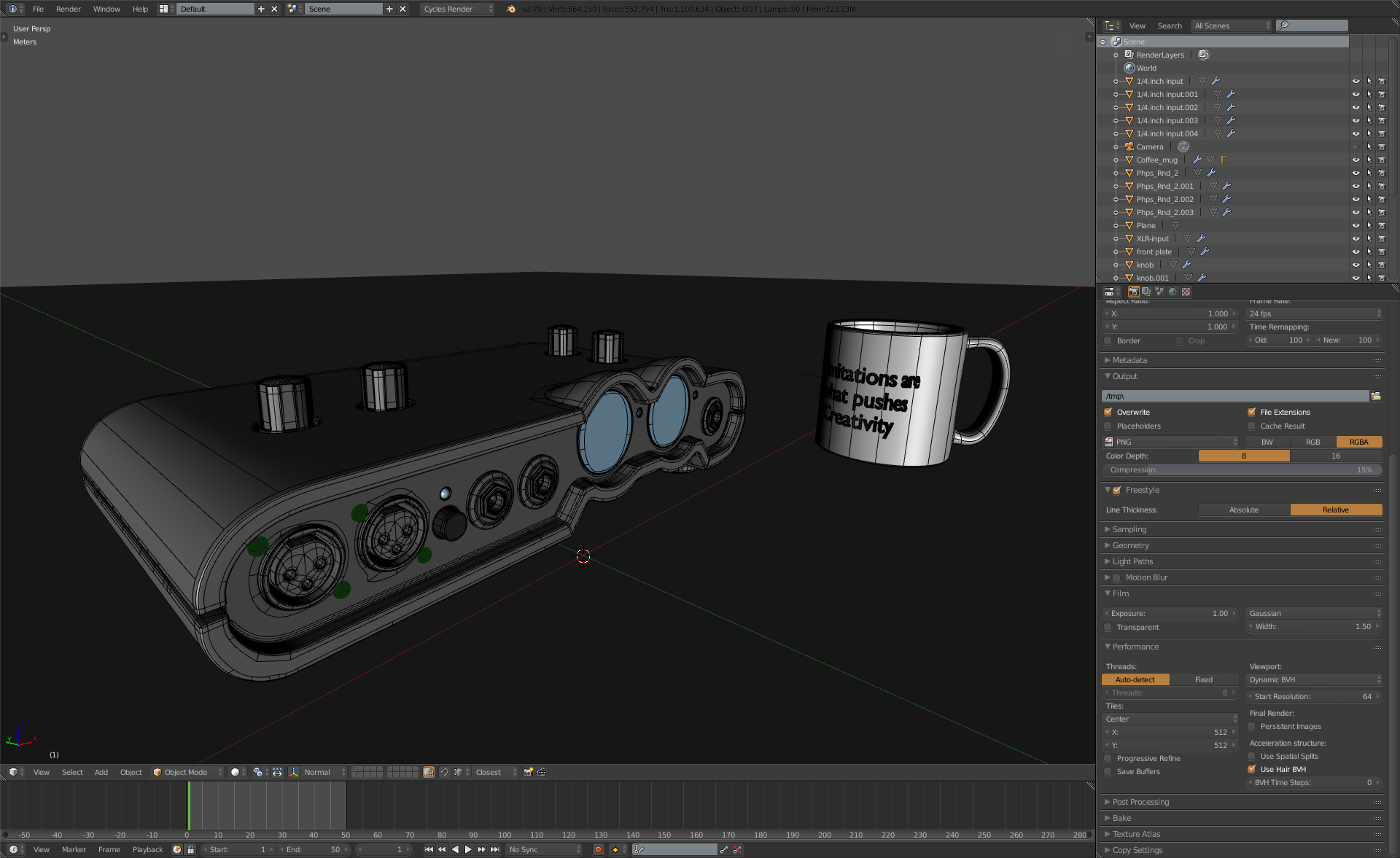Click the output folder browse icon

click(1376, 396)
